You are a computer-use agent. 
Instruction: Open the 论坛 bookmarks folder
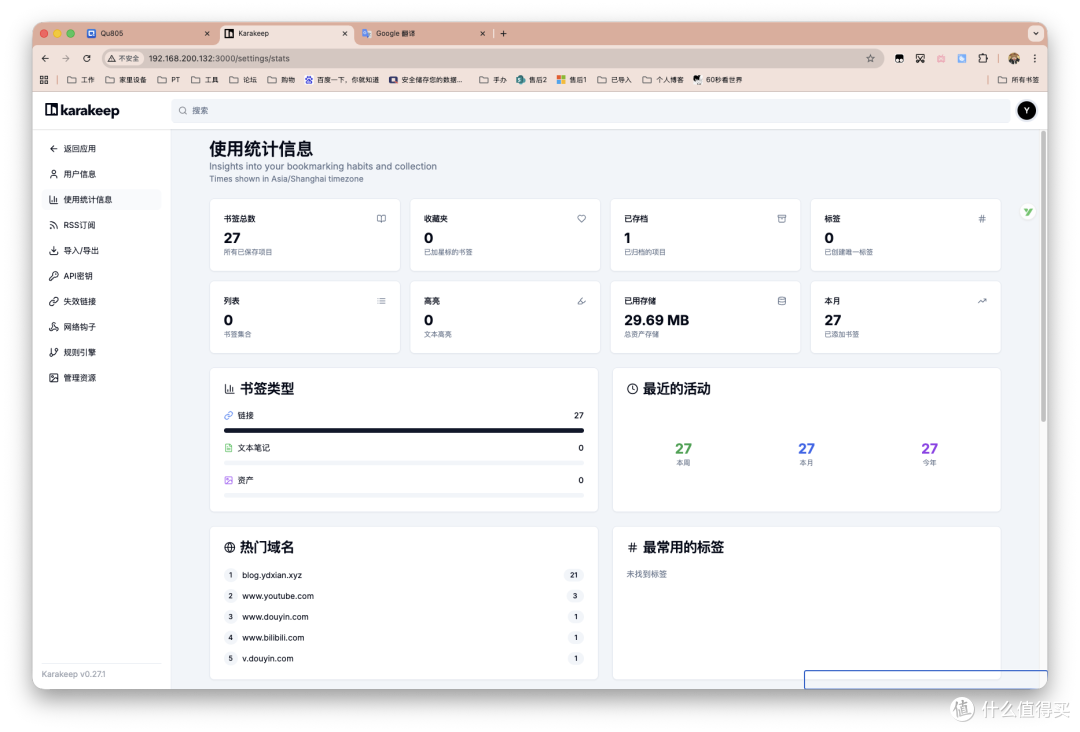pyautogui.click(x=243, y=80)
